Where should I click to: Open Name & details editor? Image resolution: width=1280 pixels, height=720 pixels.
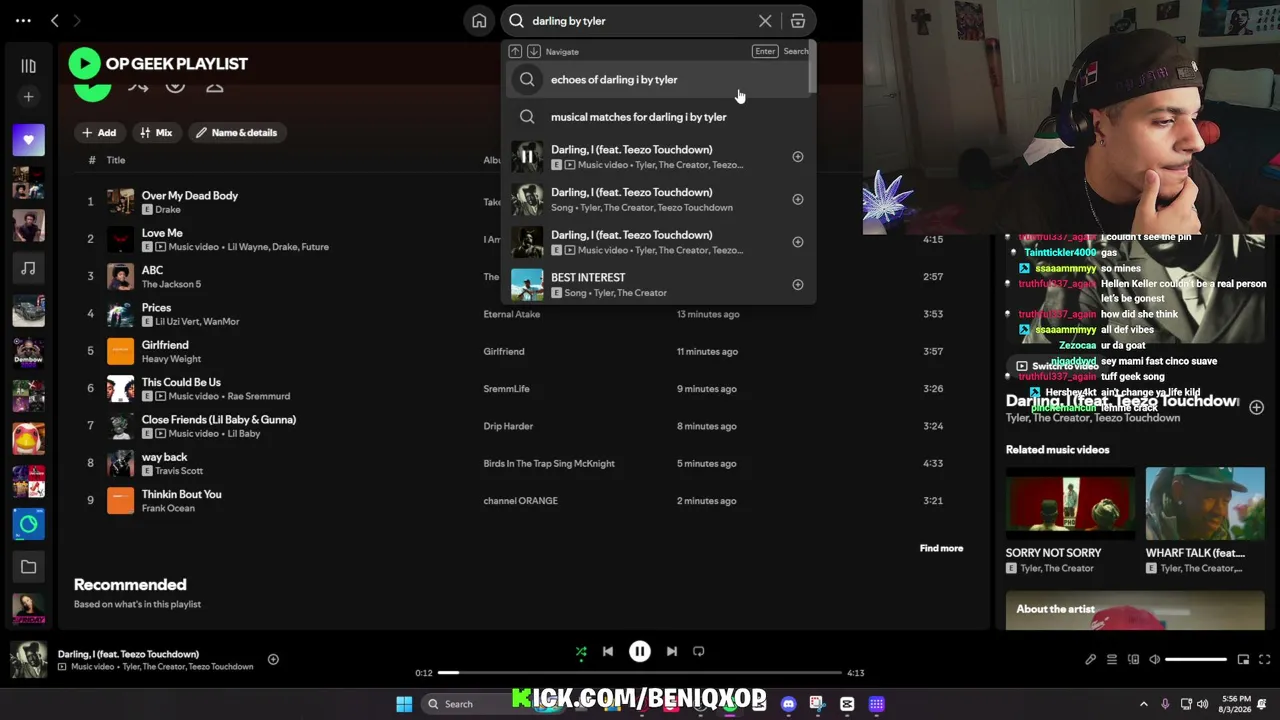click(x=237, y=132)
